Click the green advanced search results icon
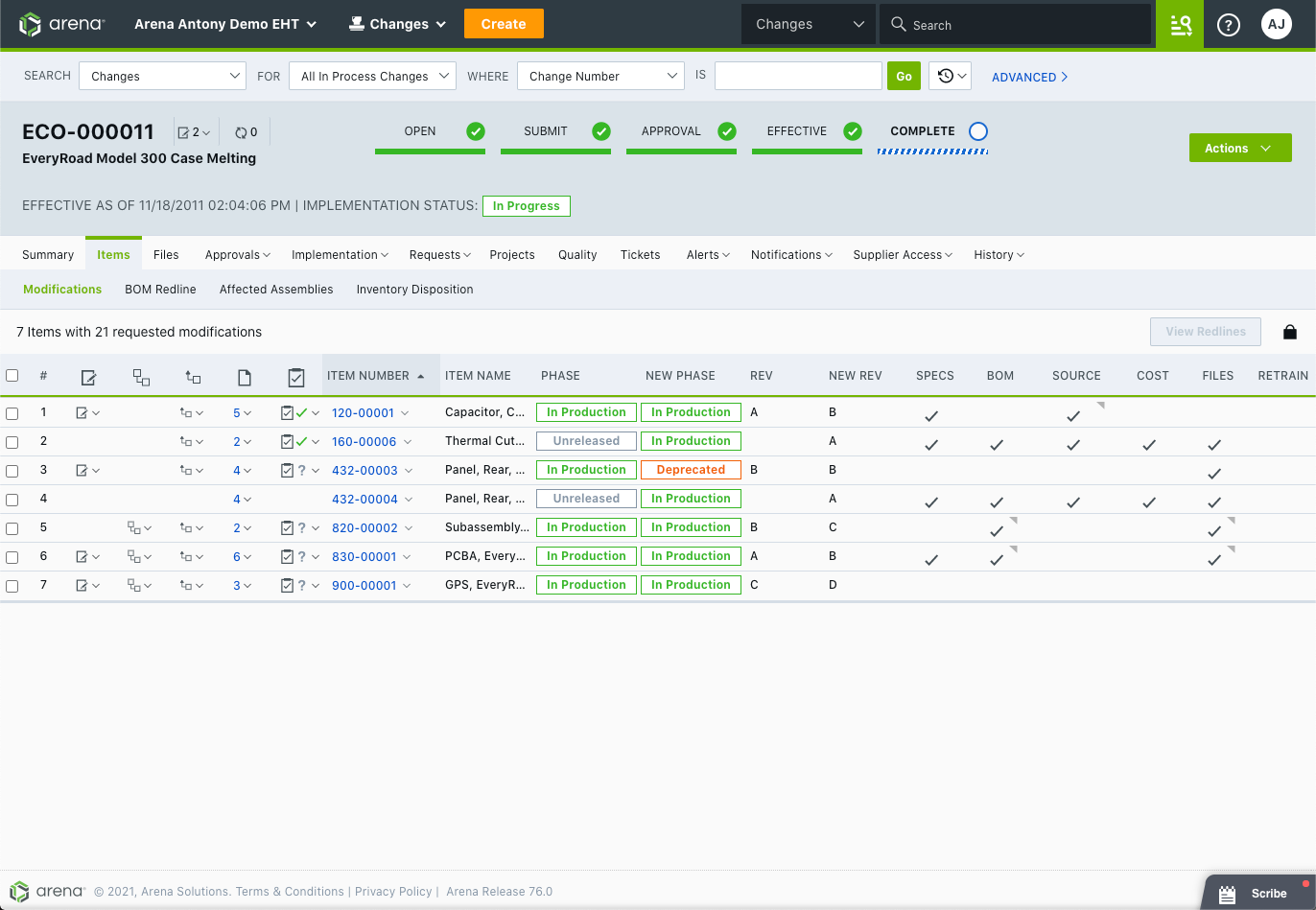This screenshot has height=910, width=1316. click(x=1180, y=25)
